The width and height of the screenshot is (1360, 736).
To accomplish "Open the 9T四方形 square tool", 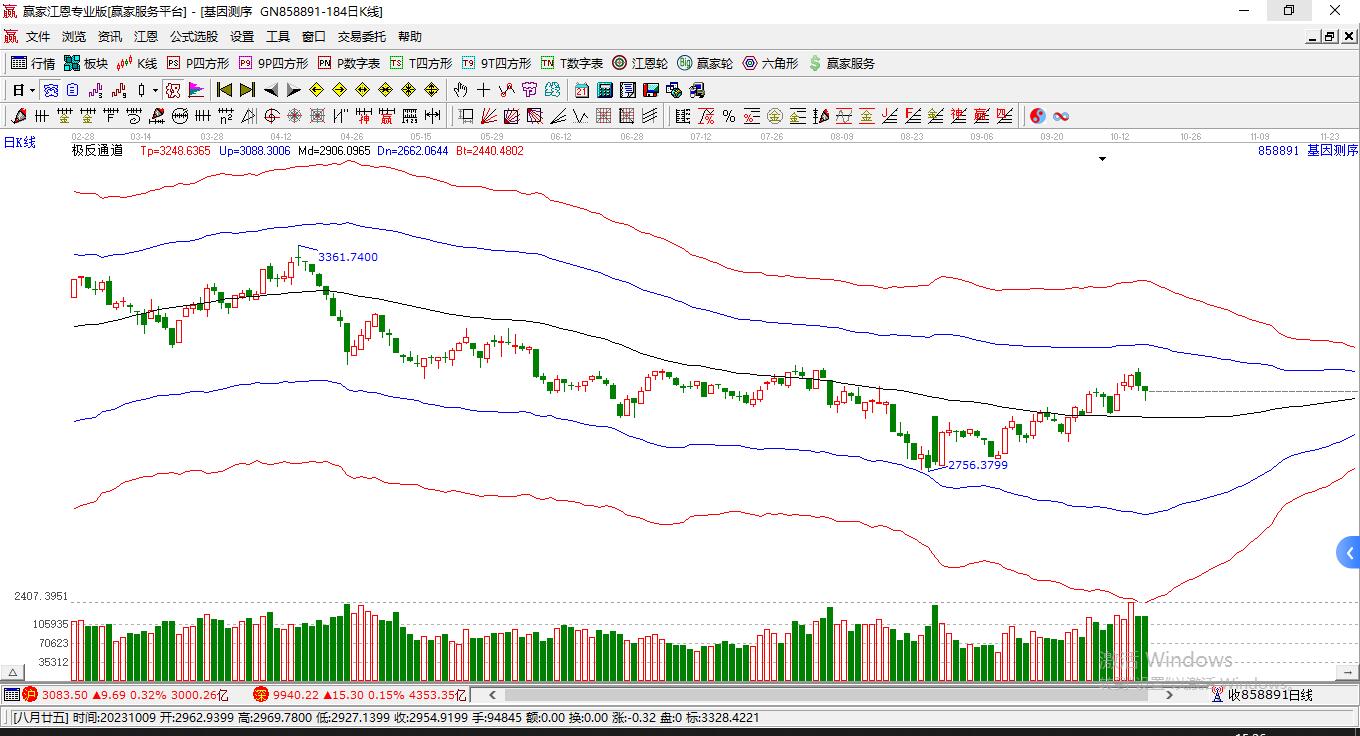I will pos(496,63).
